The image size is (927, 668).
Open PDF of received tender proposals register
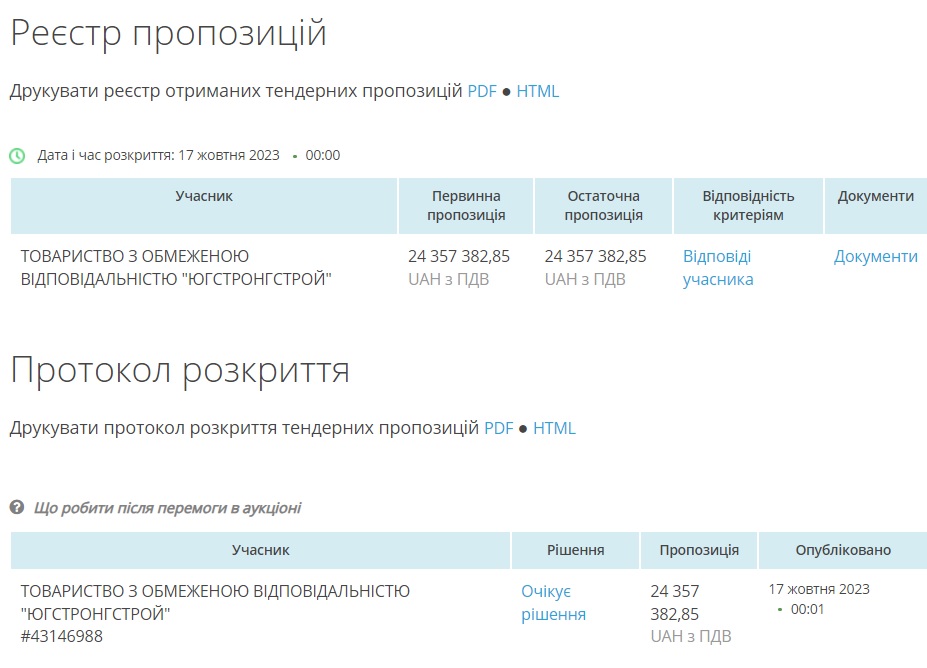482,91
